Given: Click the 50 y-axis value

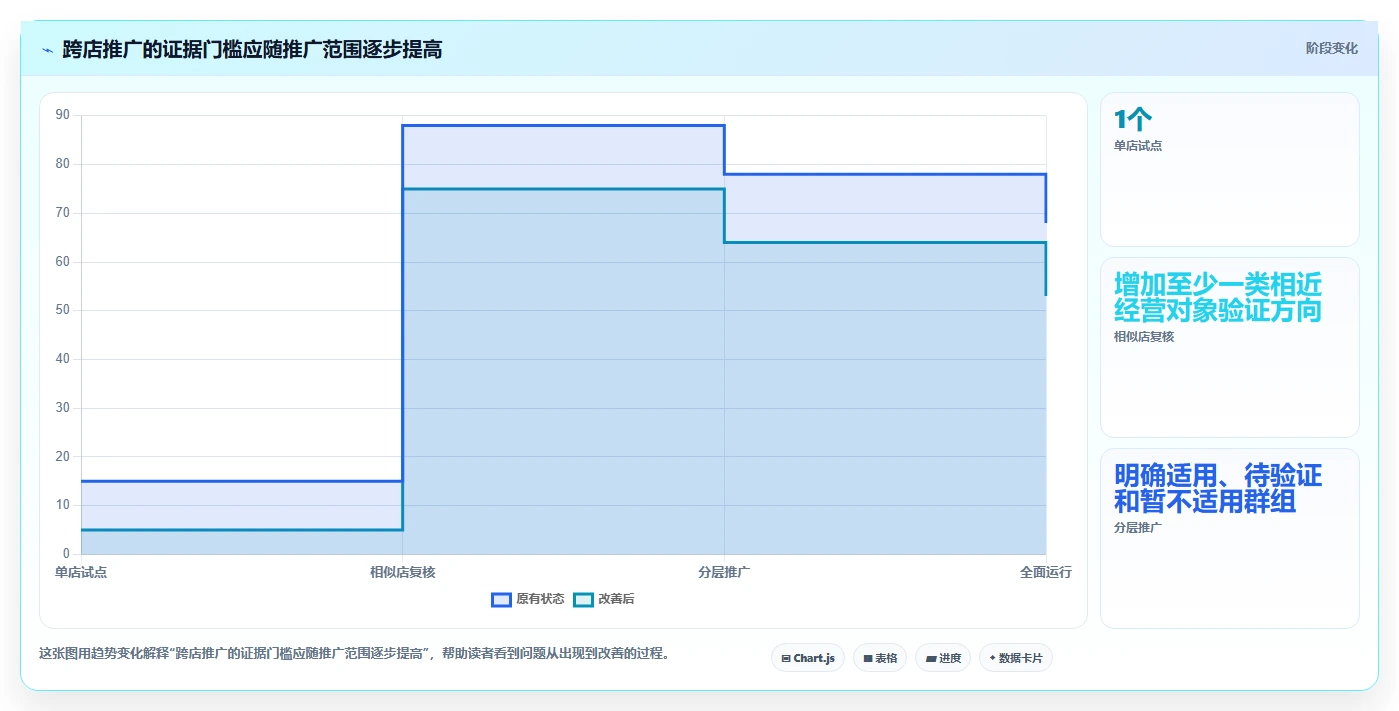Looking at the screenshot, I should pyautogui.click(x=63, y=310).
